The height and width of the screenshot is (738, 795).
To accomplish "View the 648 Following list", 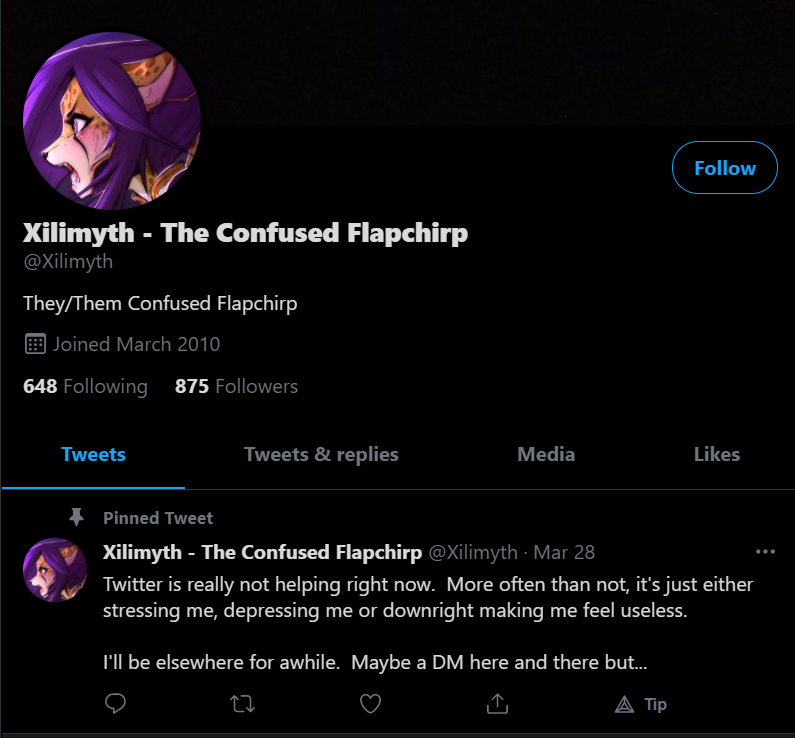I will (x=85, y=386).
